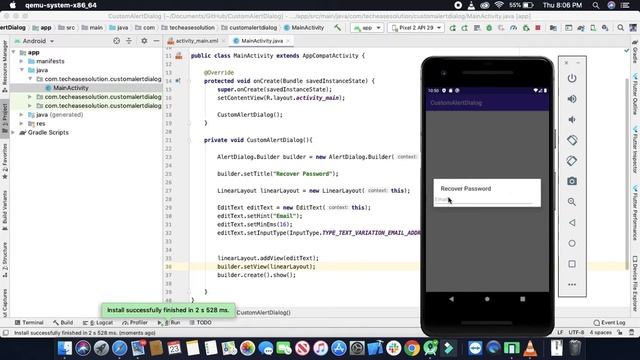Click emulator side panel Back triangle
This screenshot has height=360, width=640.
[572, 222]
